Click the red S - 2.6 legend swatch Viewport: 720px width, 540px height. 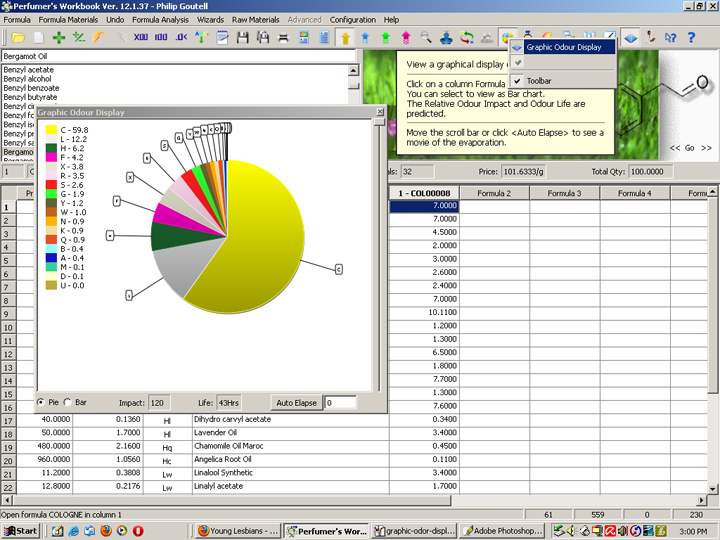point(51,185)
